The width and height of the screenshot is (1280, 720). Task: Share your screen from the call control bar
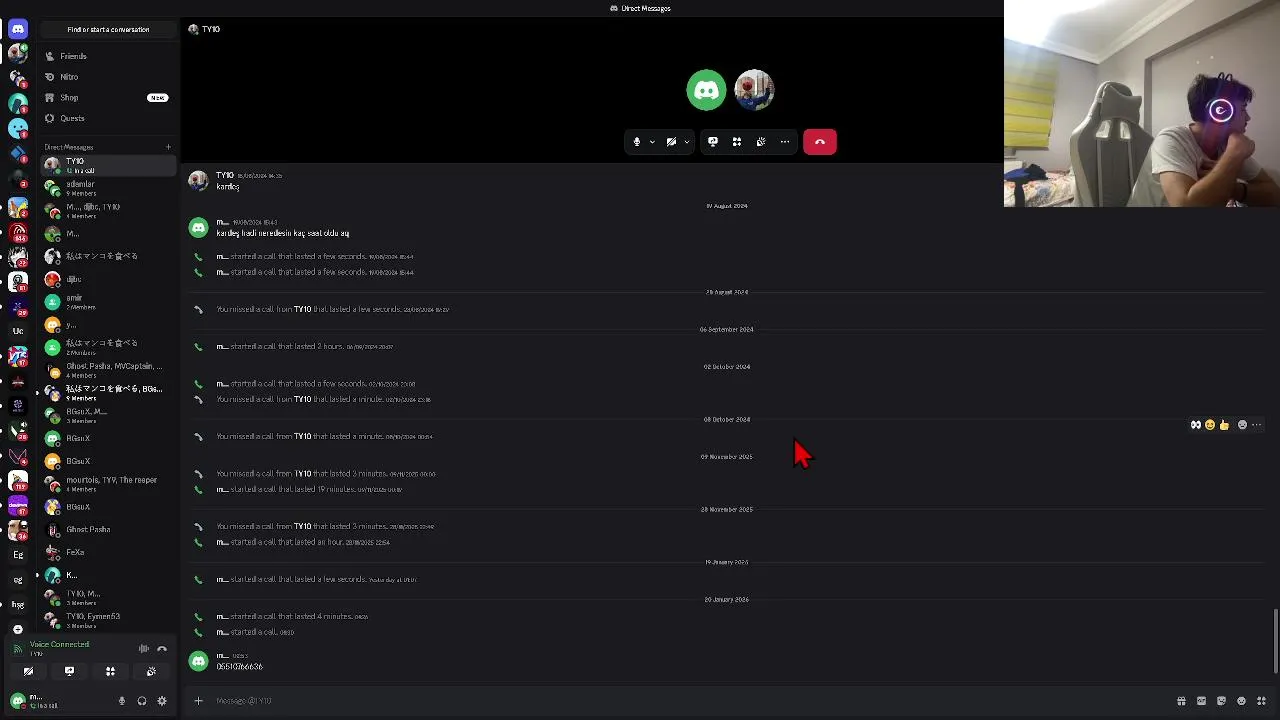pos(713,142)
